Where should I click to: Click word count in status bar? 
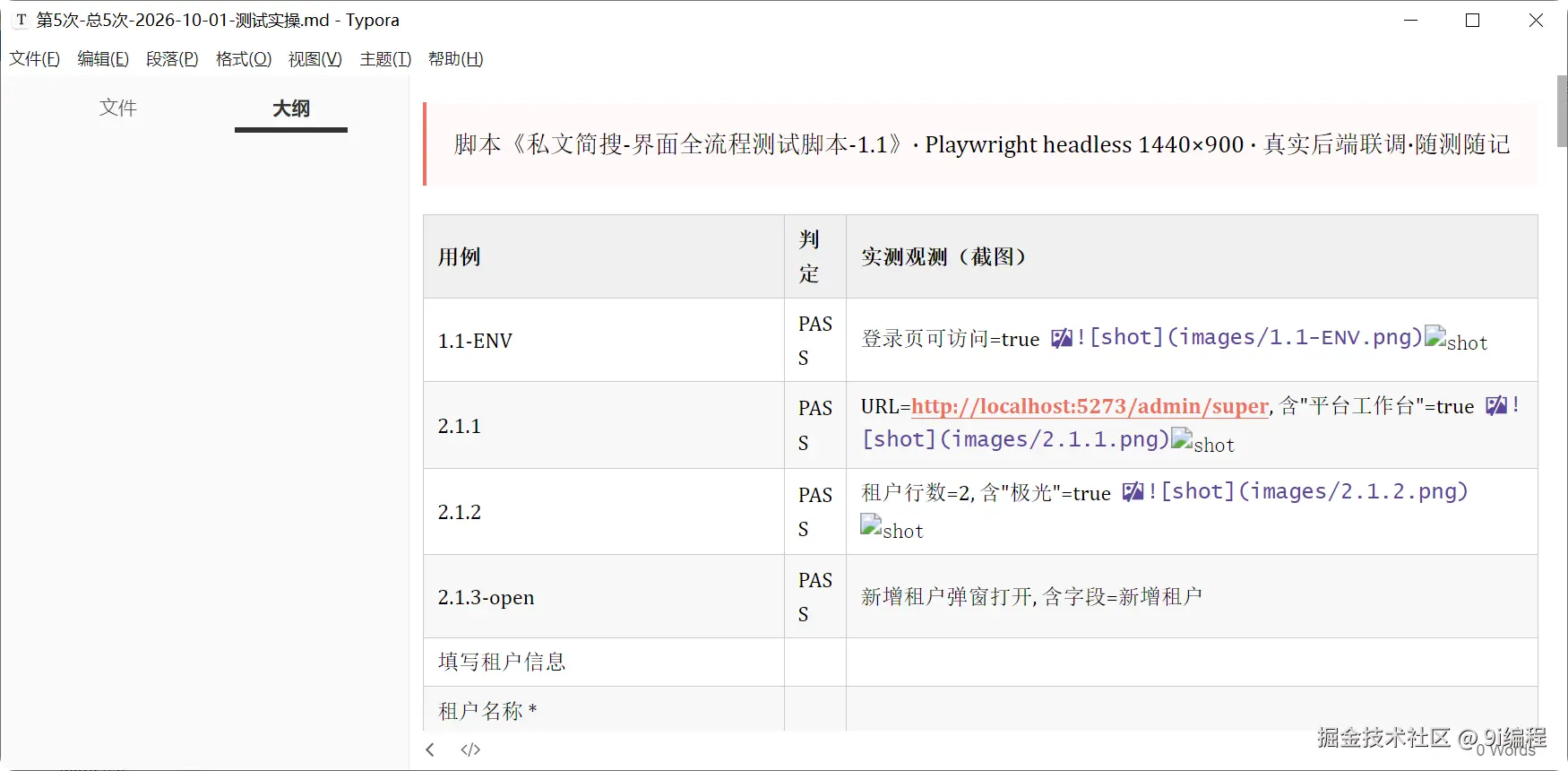click(1505, 749)
